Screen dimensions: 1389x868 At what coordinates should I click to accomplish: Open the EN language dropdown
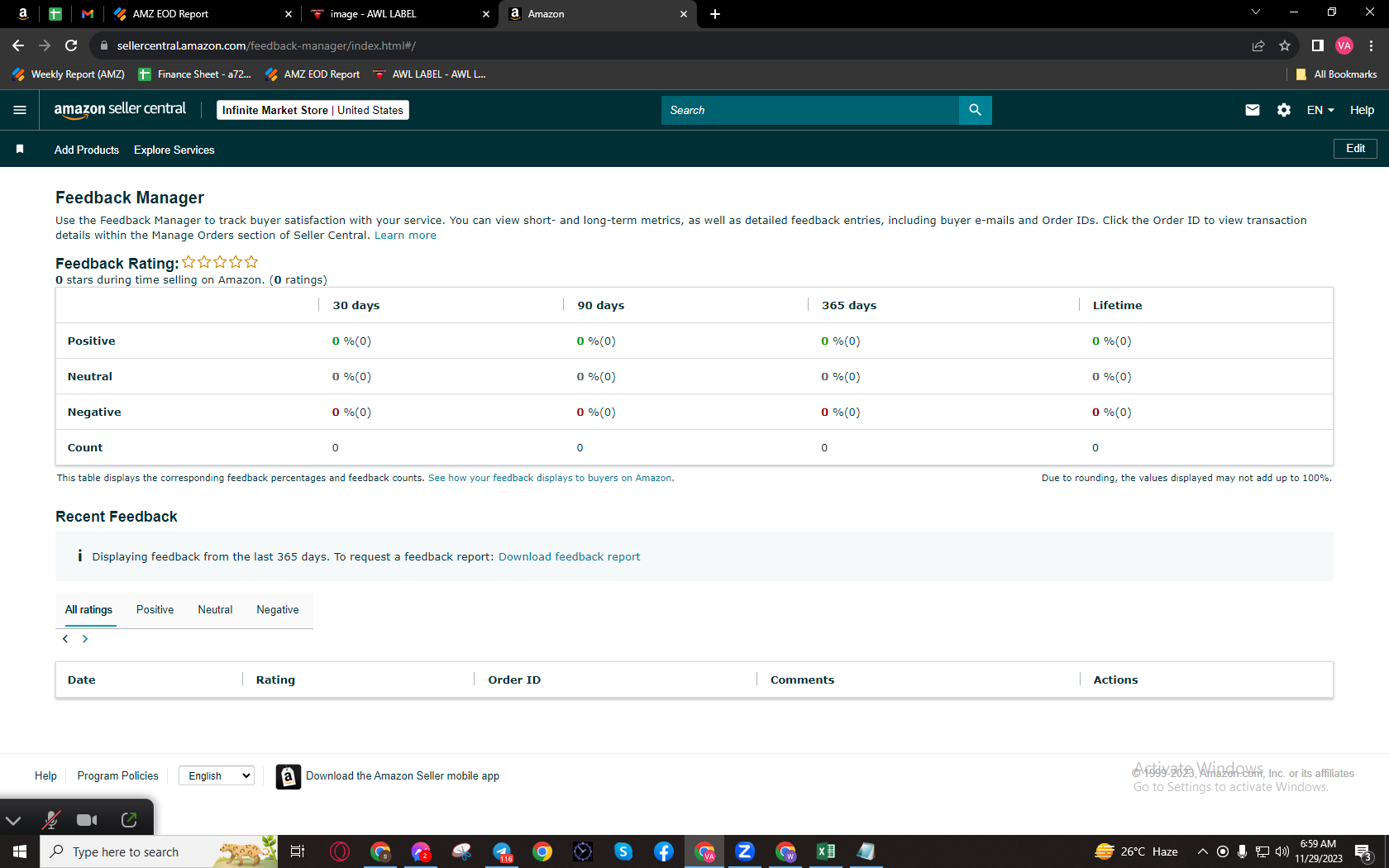pos(1320,110)
